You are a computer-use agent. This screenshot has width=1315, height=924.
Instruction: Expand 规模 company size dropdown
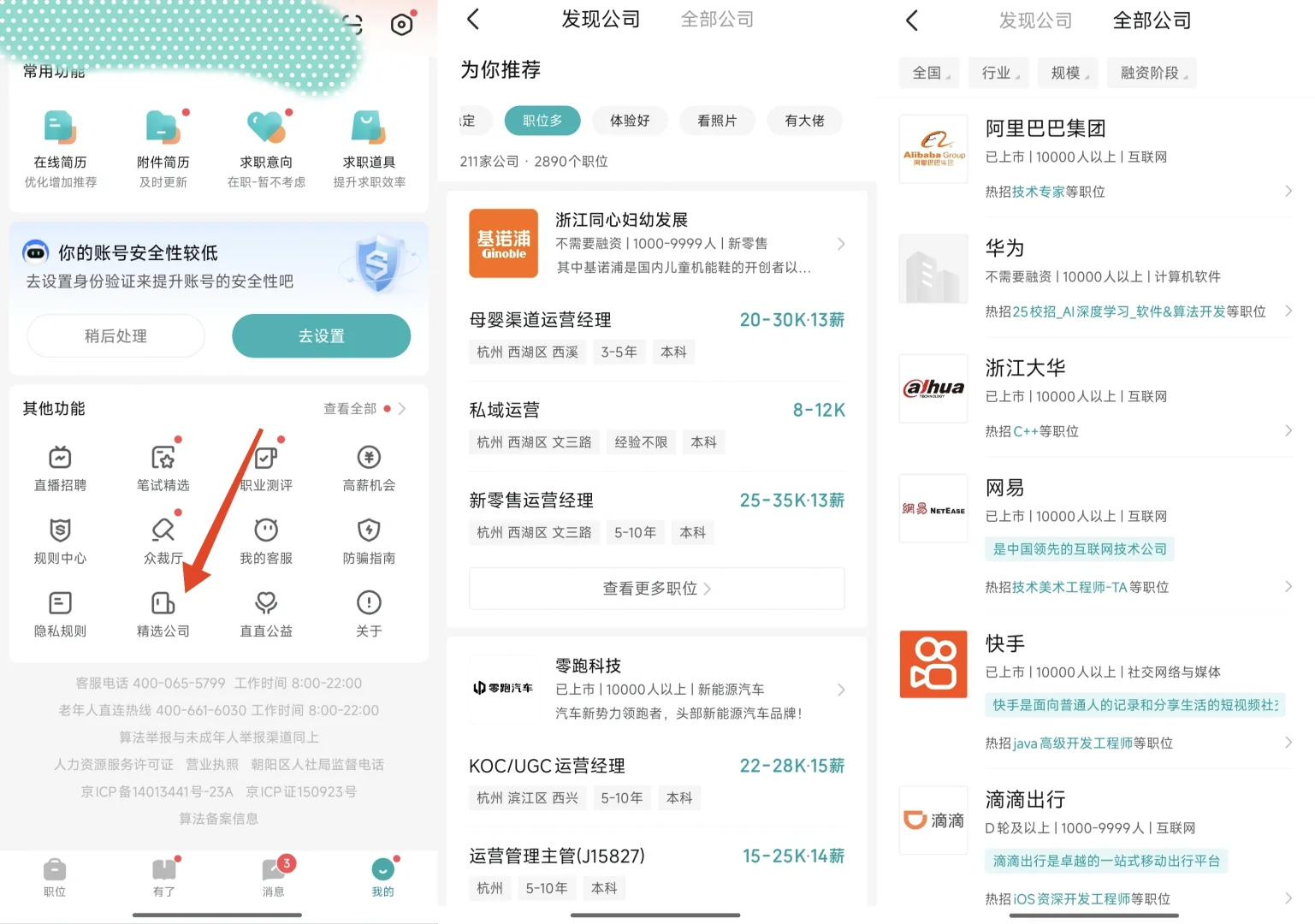click(x=1069, y=73)
